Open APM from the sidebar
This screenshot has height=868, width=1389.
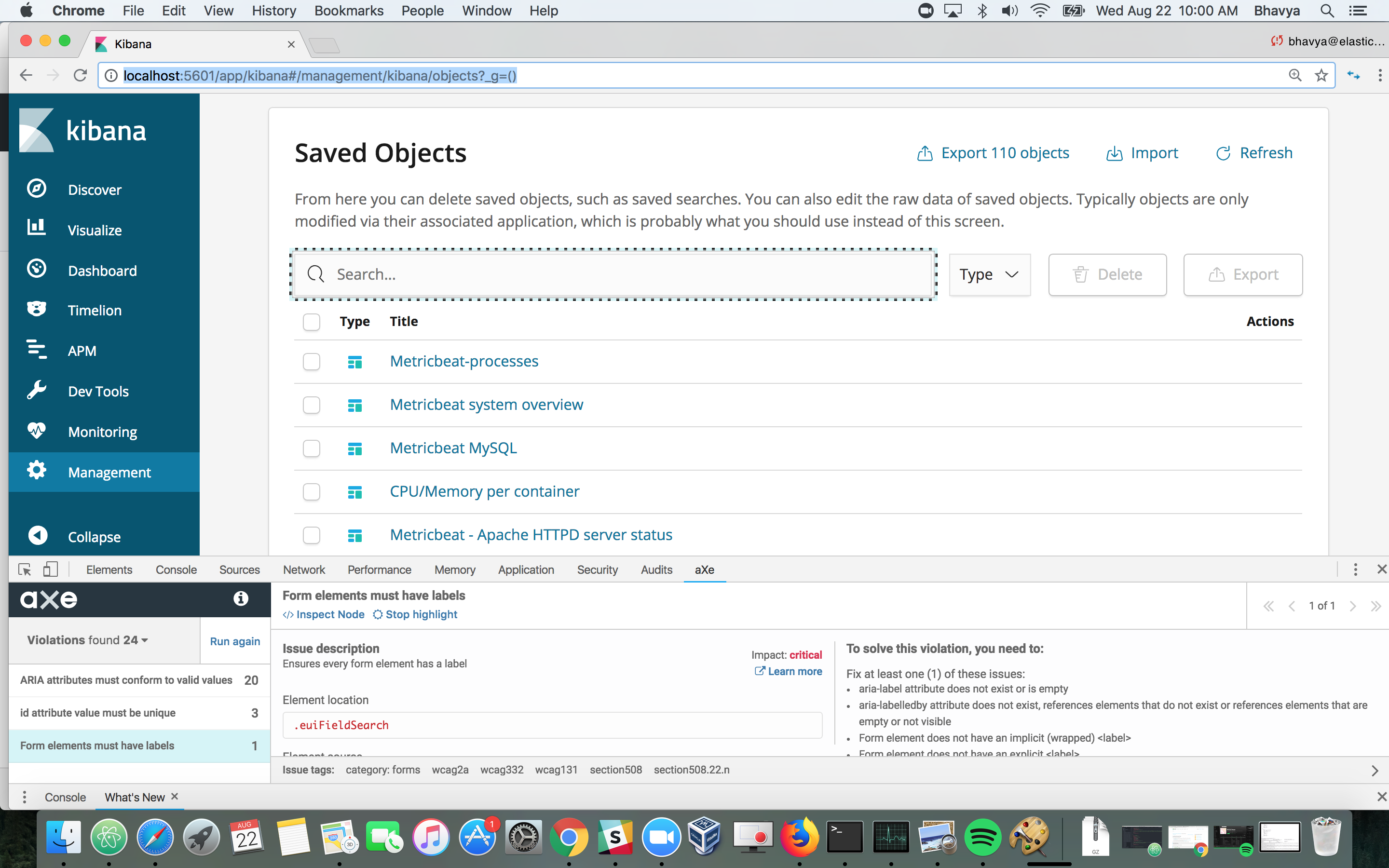[x=36, y=349]
